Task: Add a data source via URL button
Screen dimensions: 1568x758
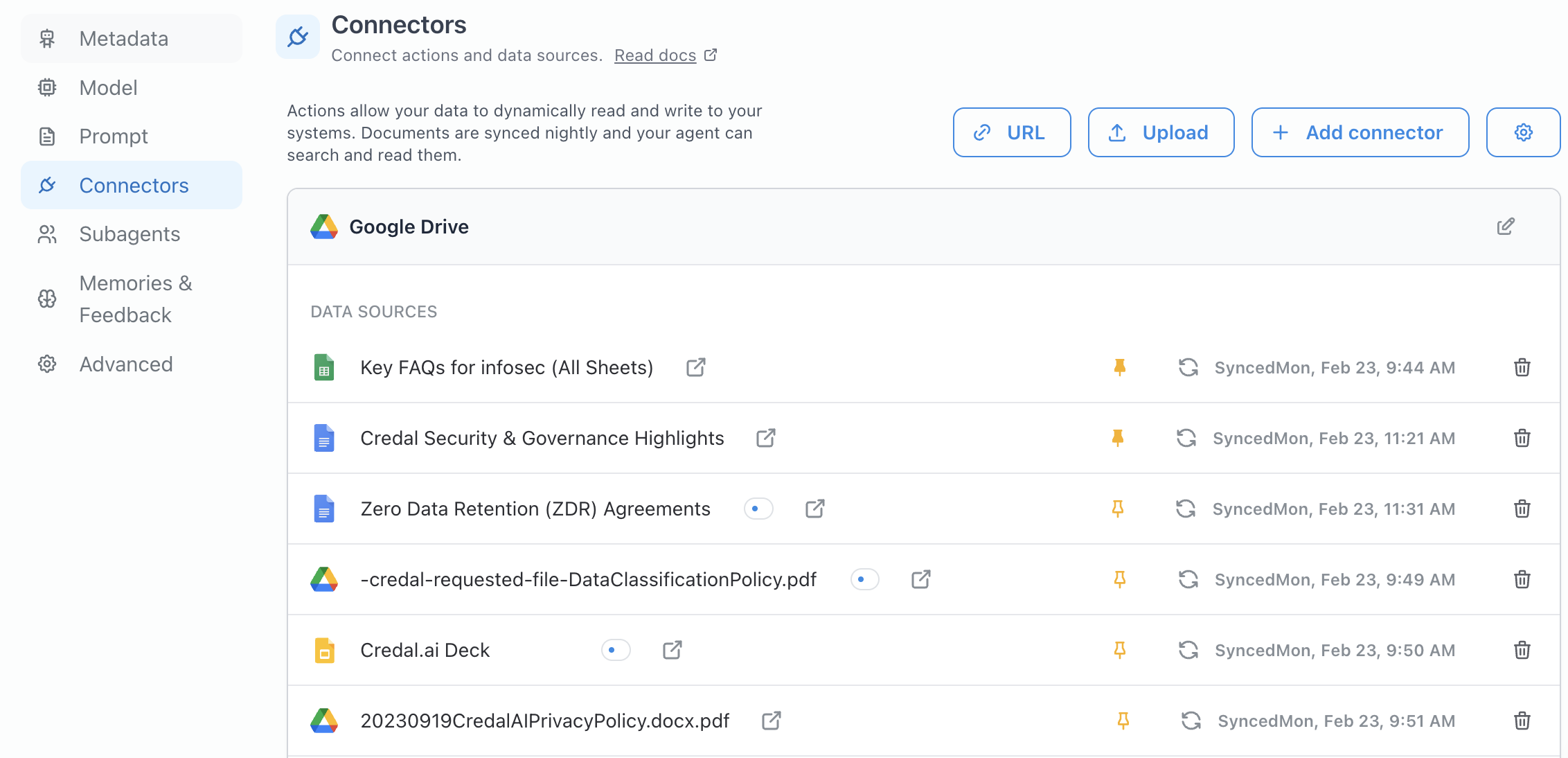Action: tap(1011, 132)
